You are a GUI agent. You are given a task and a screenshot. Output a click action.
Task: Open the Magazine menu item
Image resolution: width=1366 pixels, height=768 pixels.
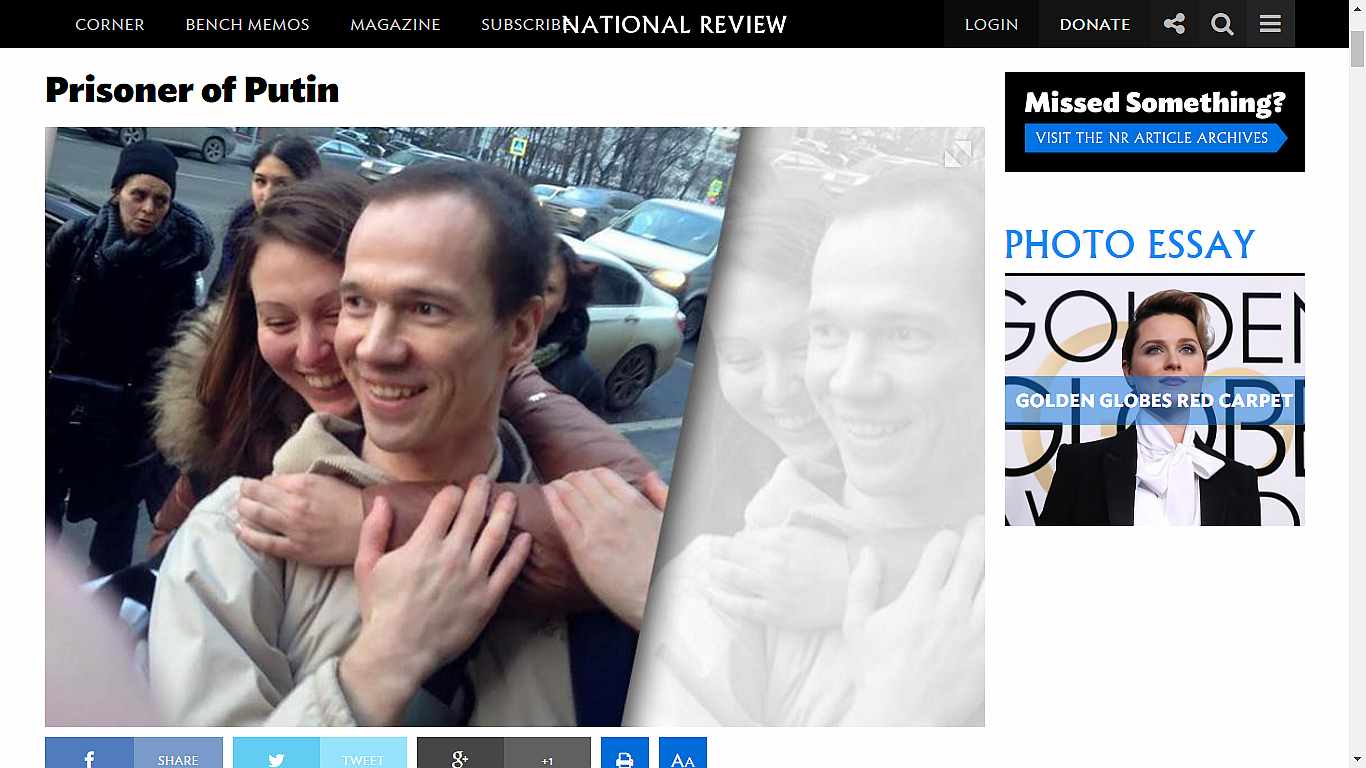[395, 24]
